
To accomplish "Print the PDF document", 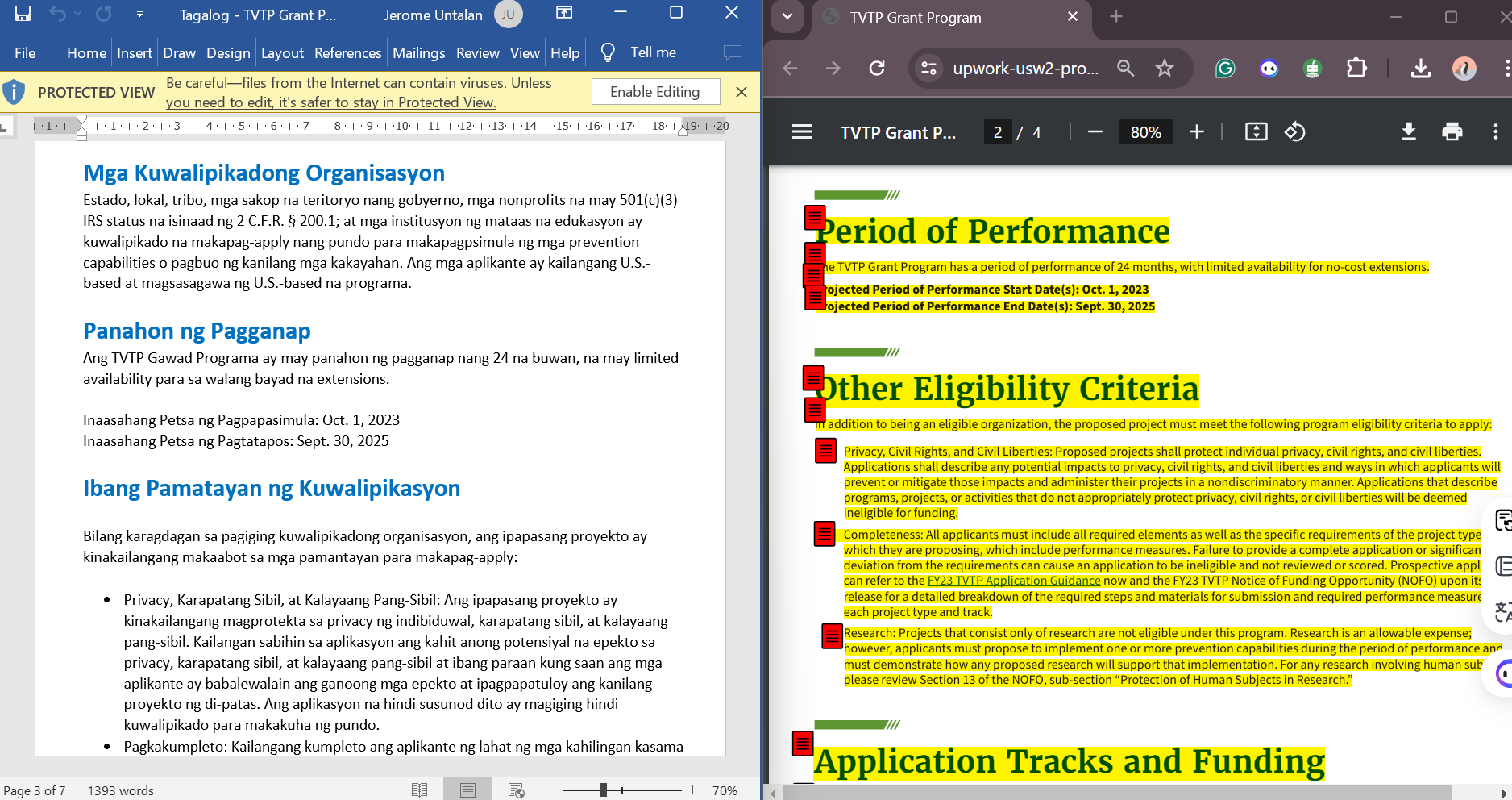I will coord(1452,131).
